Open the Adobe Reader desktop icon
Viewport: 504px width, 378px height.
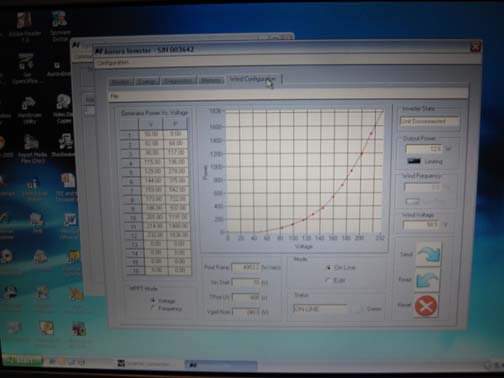(x=24, y=21)
